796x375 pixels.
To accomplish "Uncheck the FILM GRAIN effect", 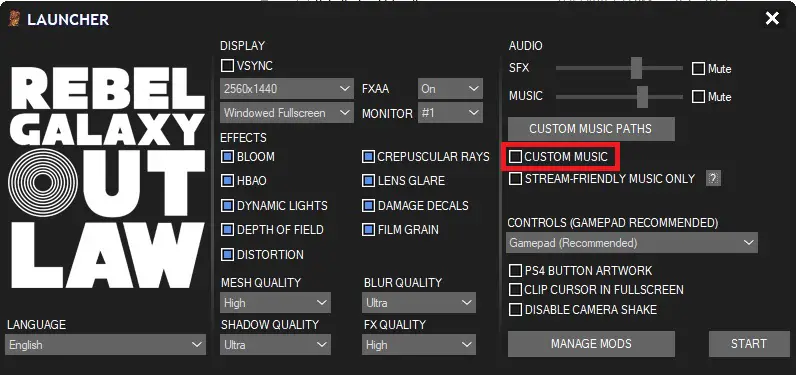I will tap(369, 230).
